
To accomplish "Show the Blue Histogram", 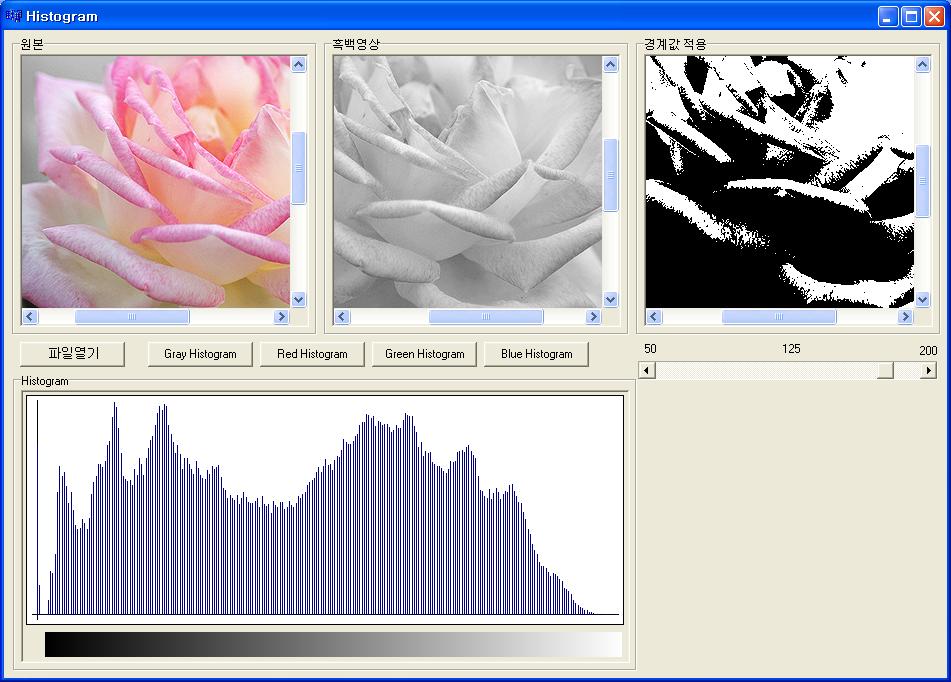I will point(536,354).
